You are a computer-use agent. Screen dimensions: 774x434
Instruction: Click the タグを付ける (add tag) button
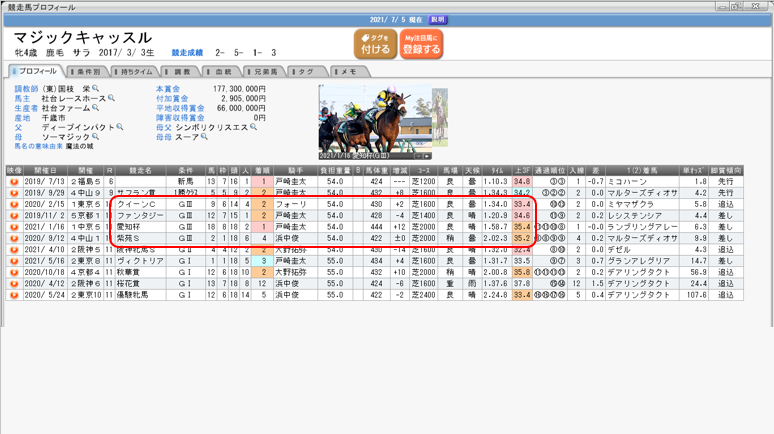(x=375, y=43)
